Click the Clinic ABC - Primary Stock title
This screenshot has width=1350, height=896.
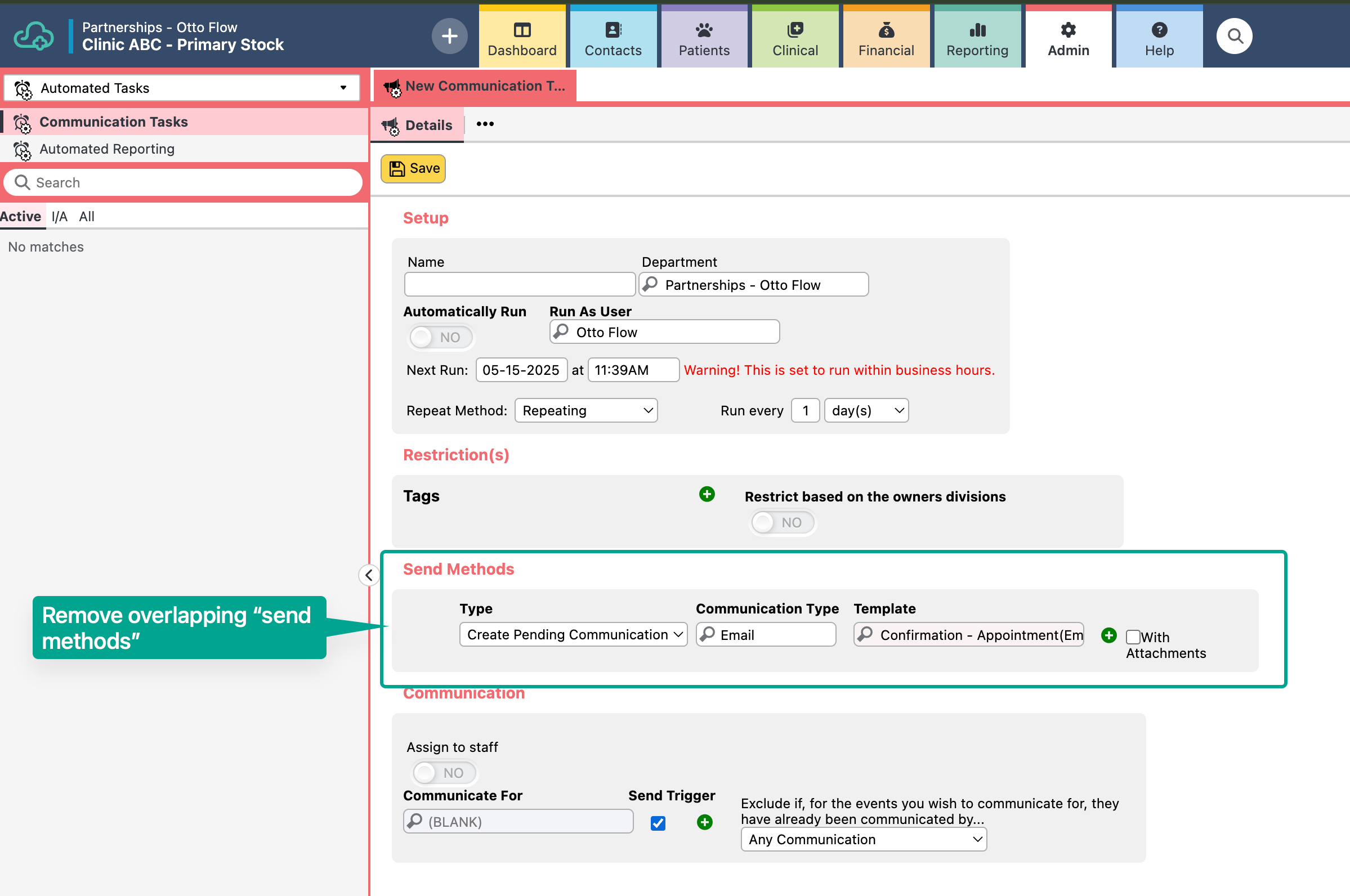[x=183, y=44]
